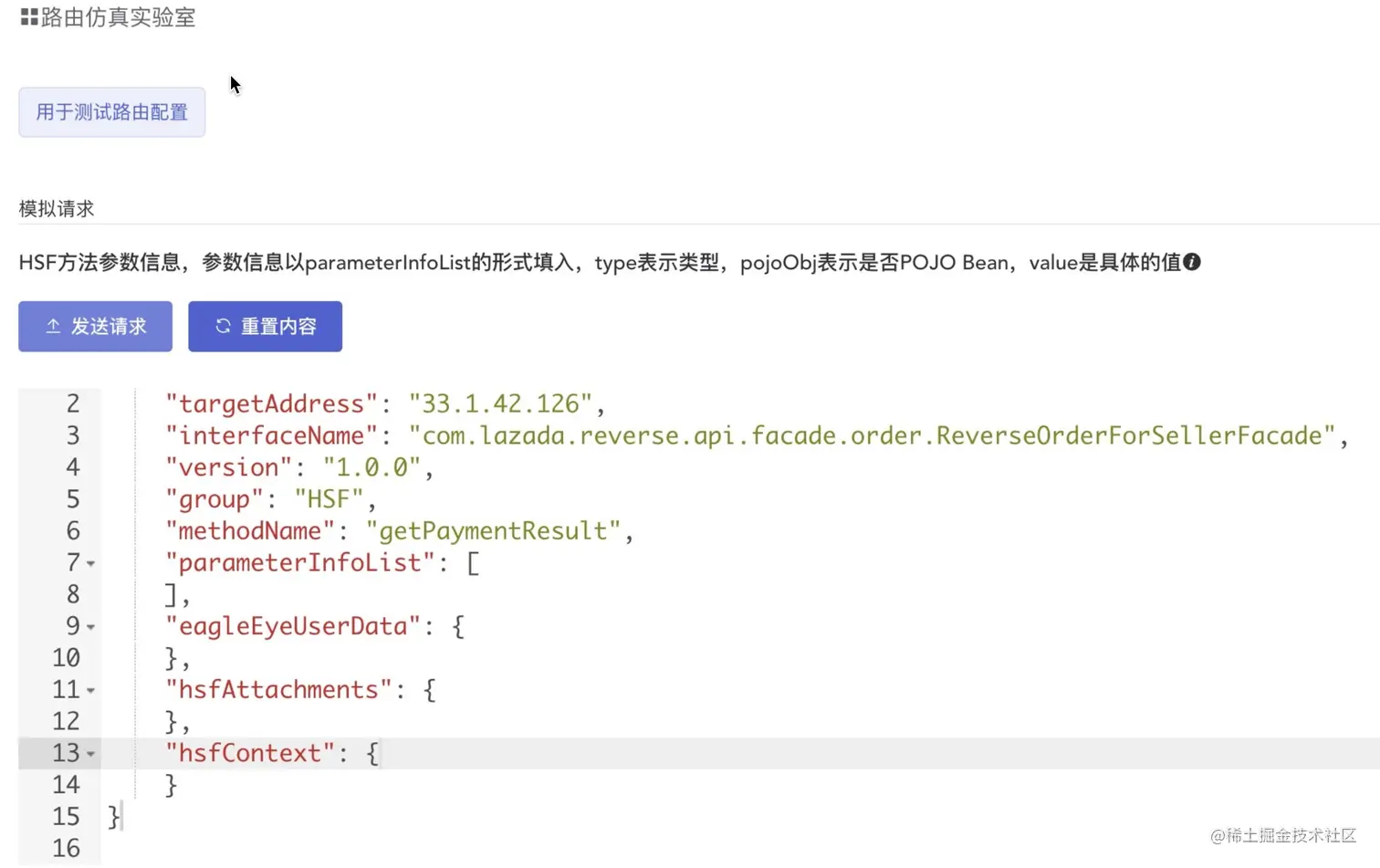
Task: Collapse parameterInfoList fold arrow on line 7
Action: [x=90, y=564]
